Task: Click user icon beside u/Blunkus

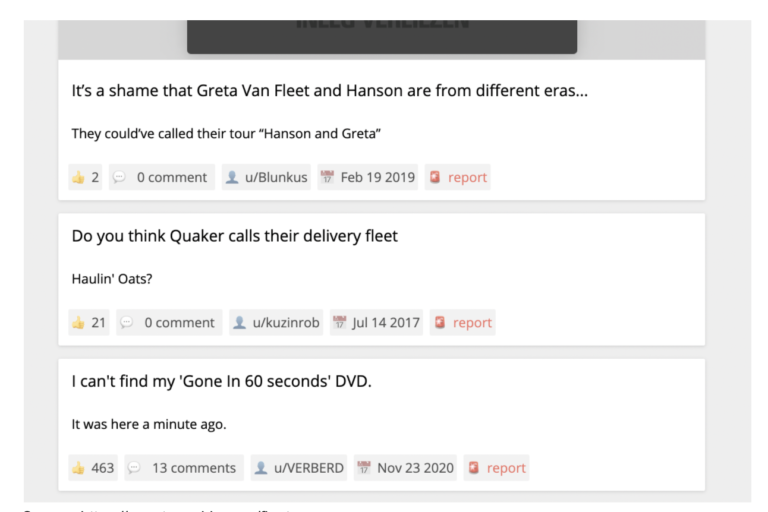Action: coord(232,178)
